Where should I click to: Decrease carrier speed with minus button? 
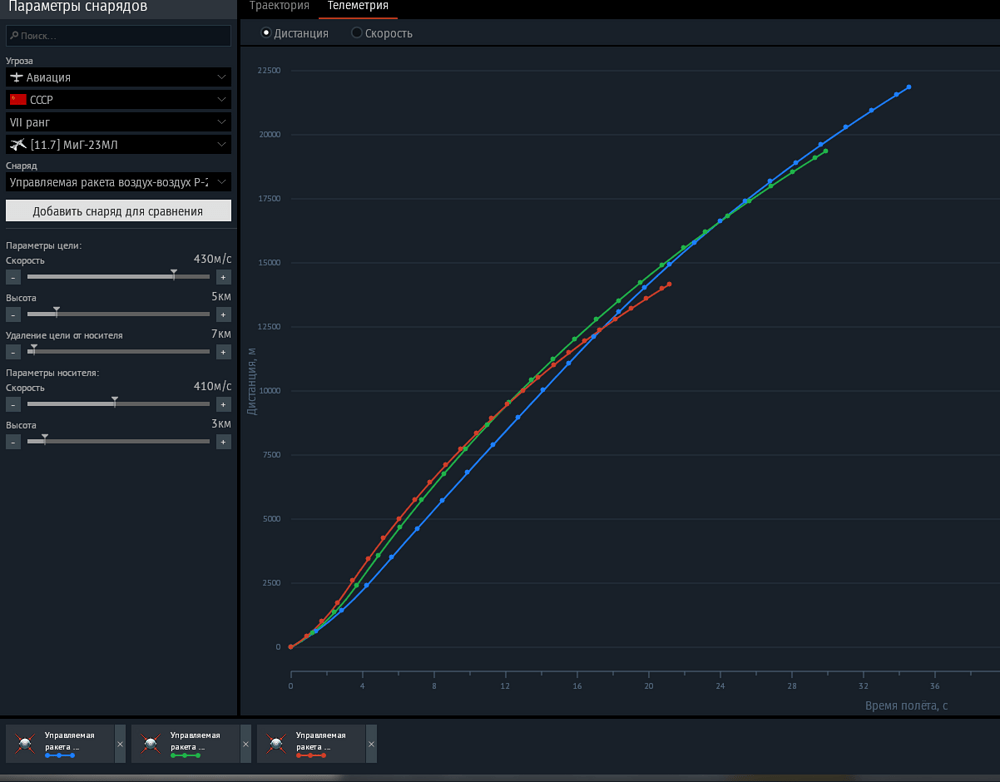click(13, 404)
